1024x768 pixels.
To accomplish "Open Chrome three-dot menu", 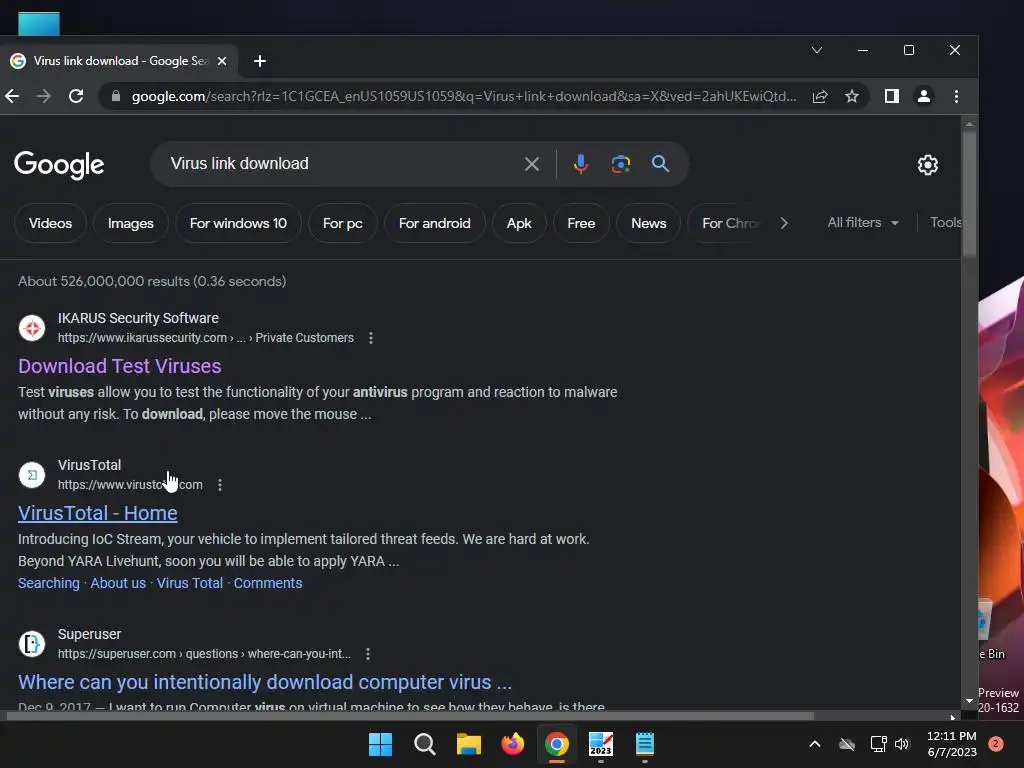I will 956,97.
